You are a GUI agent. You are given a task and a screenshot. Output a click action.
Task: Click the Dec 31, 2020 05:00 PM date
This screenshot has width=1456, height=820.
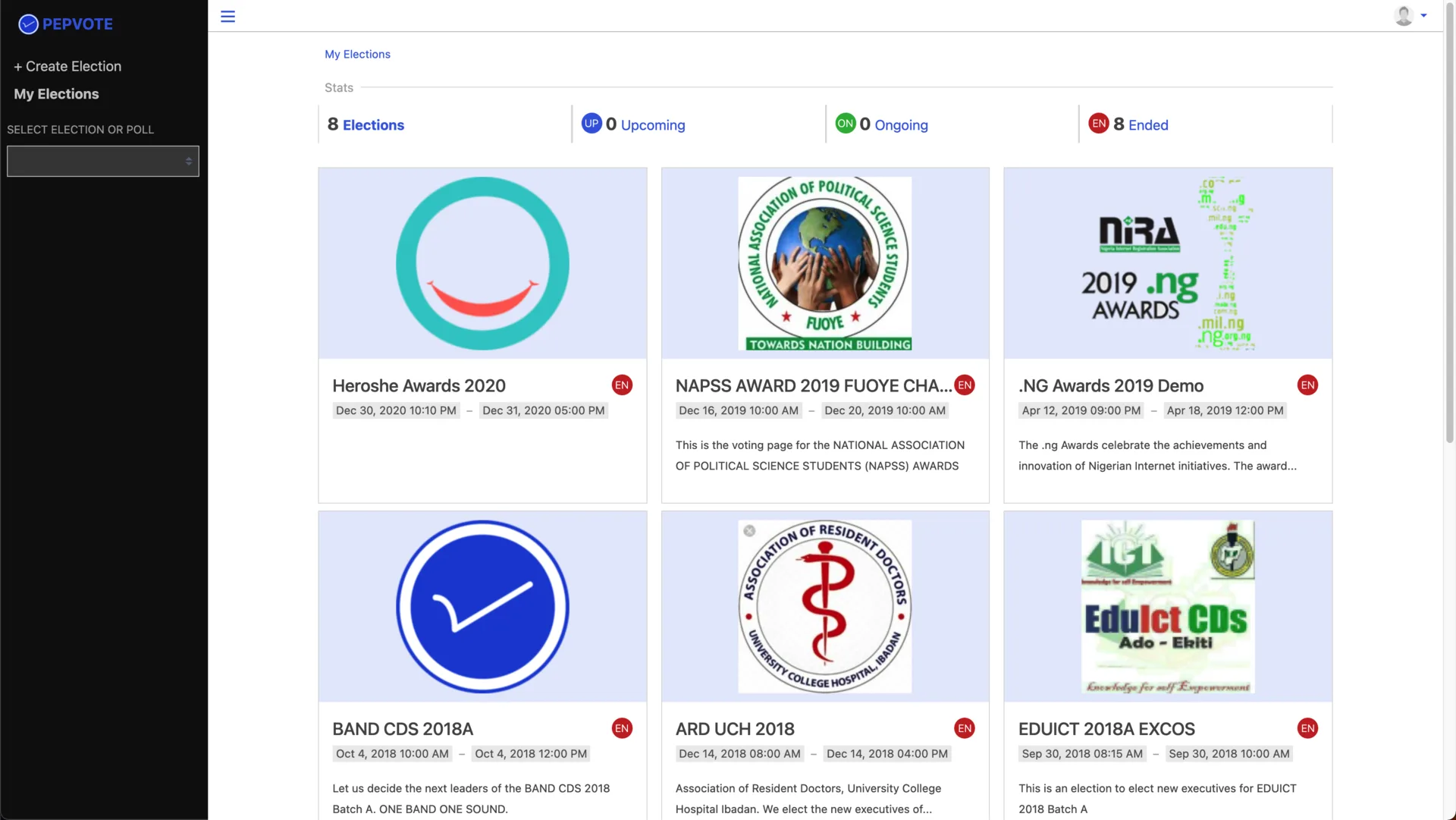click(x=544, y=410)
